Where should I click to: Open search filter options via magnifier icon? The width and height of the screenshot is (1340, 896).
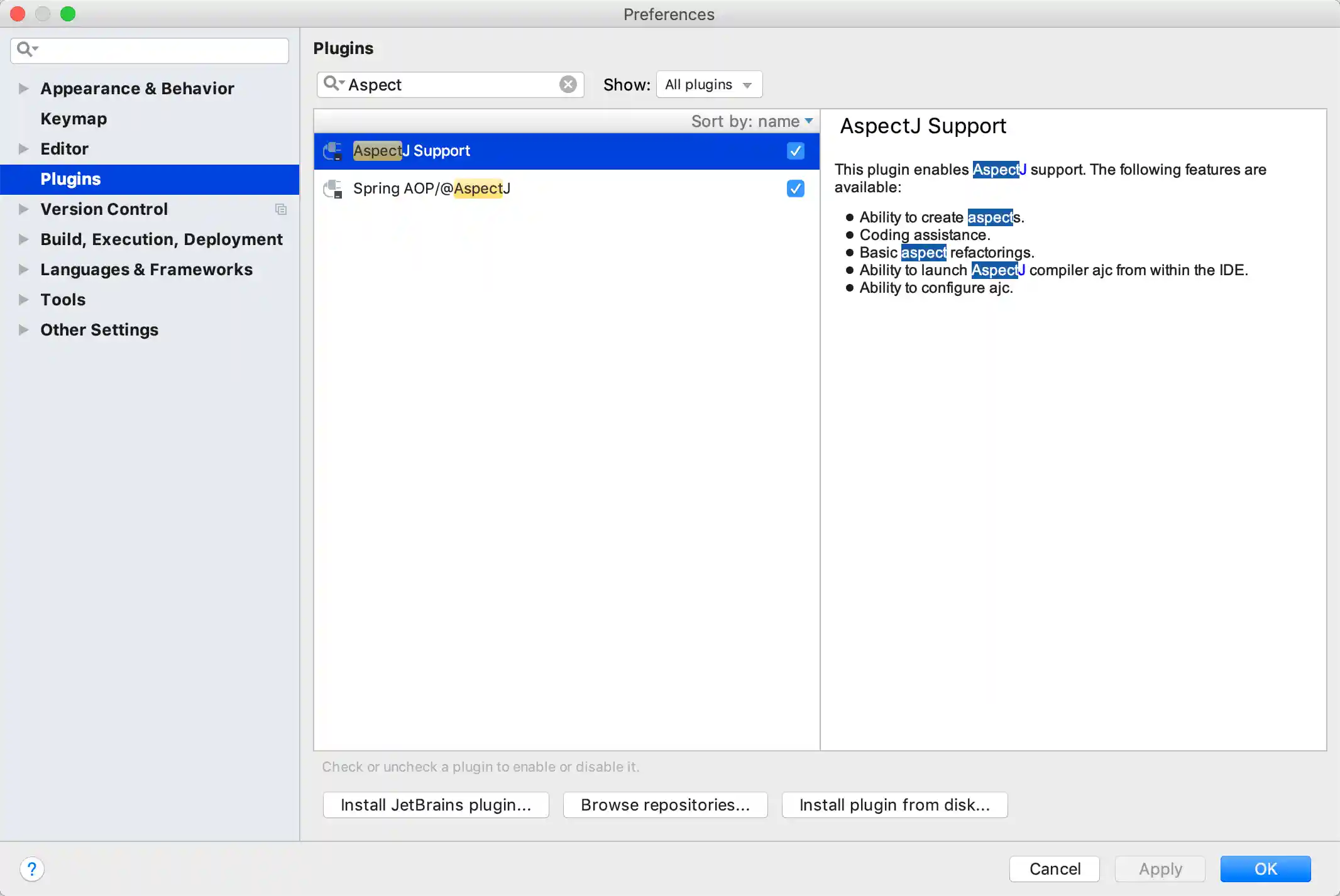point(333,84)
